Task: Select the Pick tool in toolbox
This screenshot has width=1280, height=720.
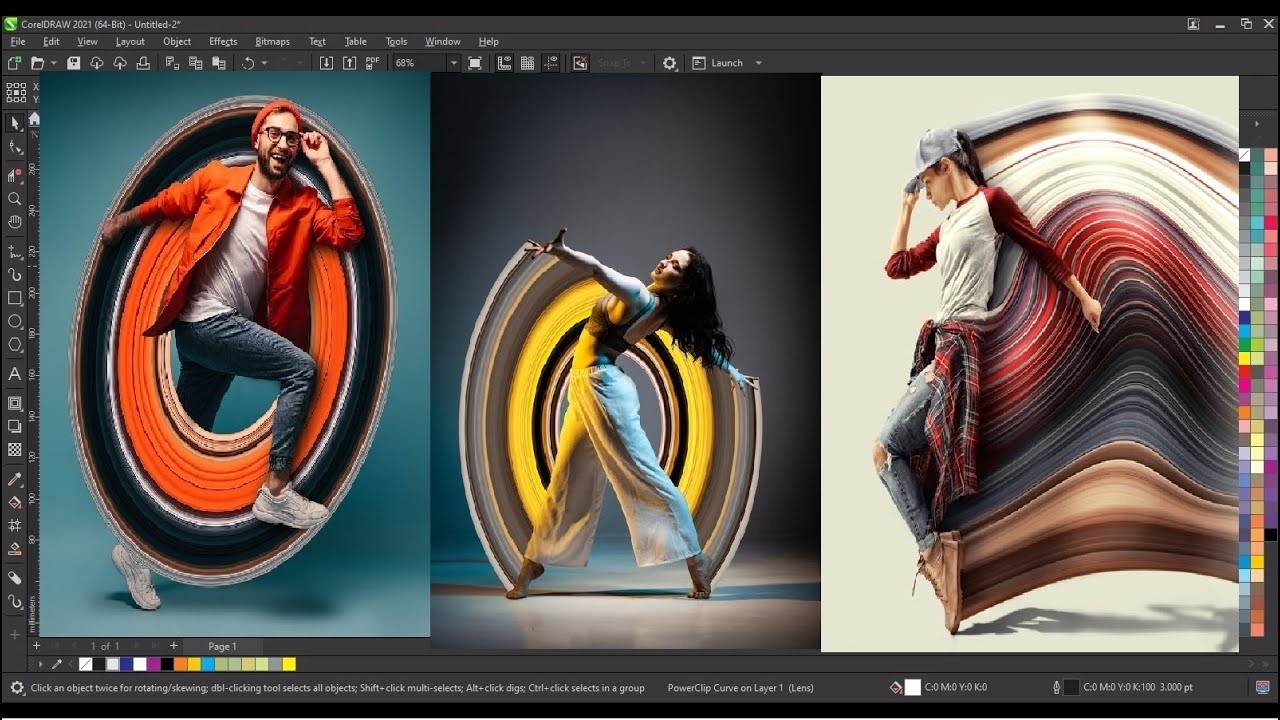Action: (x=15, y=123)
